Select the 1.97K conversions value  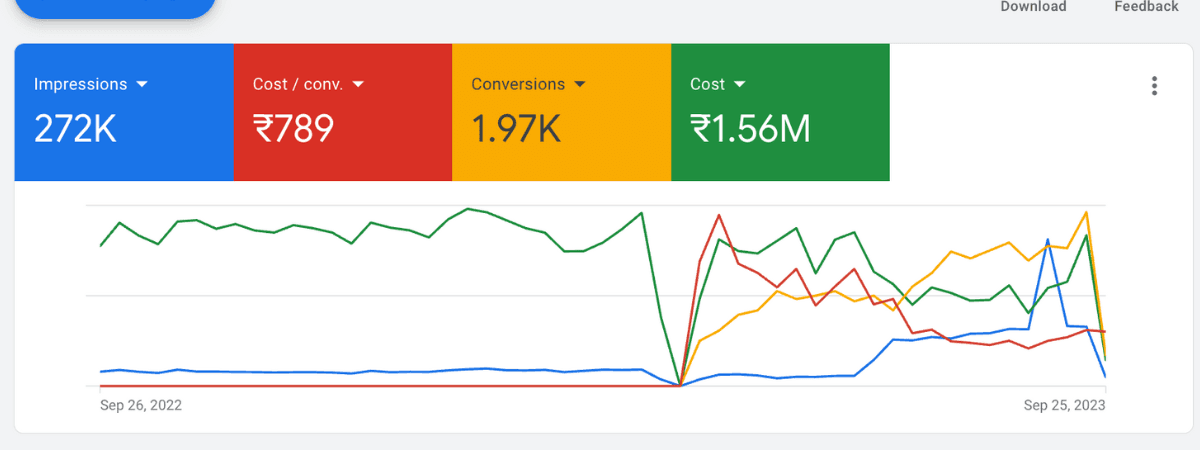515,129
